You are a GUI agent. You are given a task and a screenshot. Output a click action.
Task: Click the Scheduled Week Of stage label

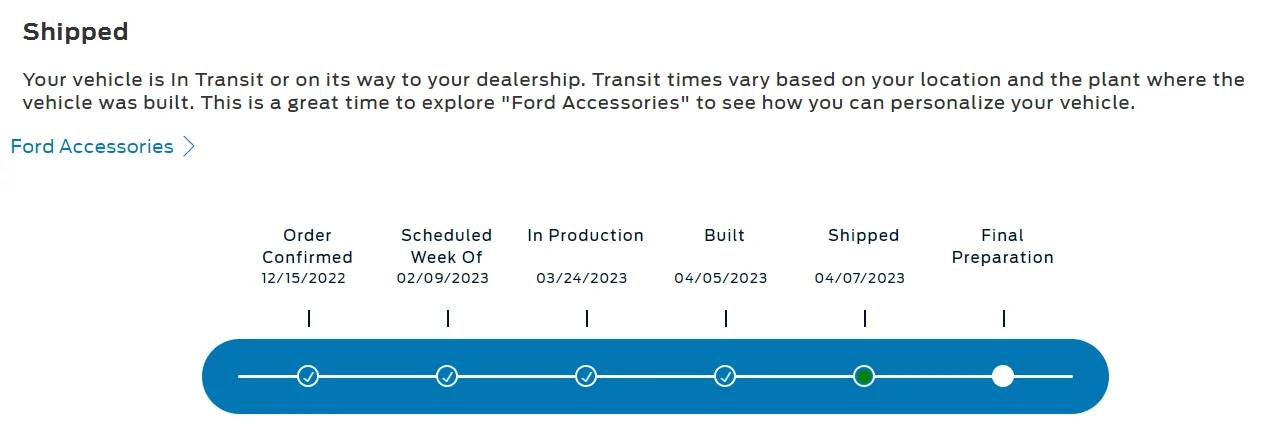click(x=447, y=246)
